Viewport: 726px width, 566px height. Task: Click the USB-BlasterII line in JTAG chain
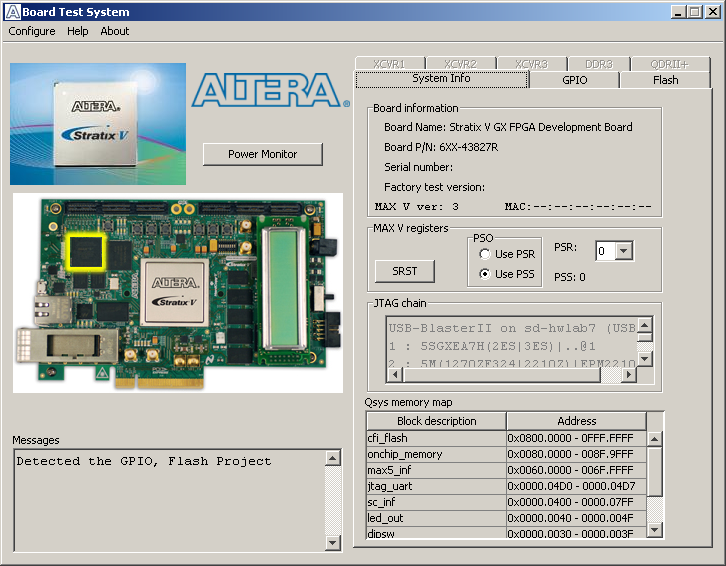coord(512,328)
